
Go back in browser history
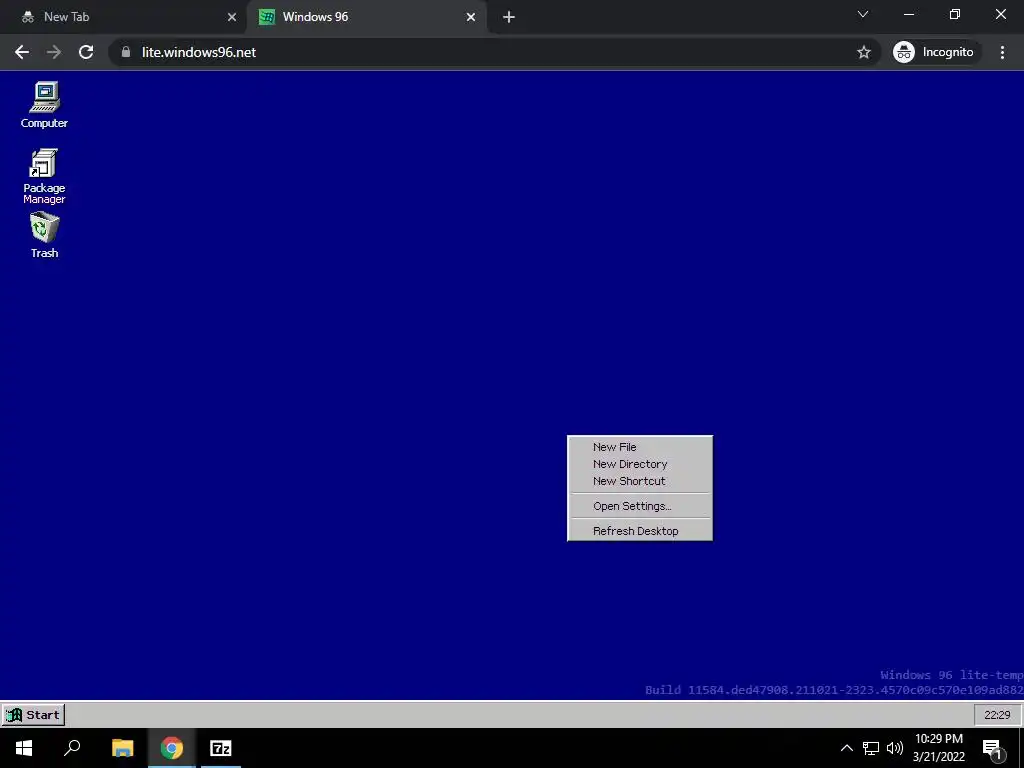pyautogui.click(x=22, y=52)
